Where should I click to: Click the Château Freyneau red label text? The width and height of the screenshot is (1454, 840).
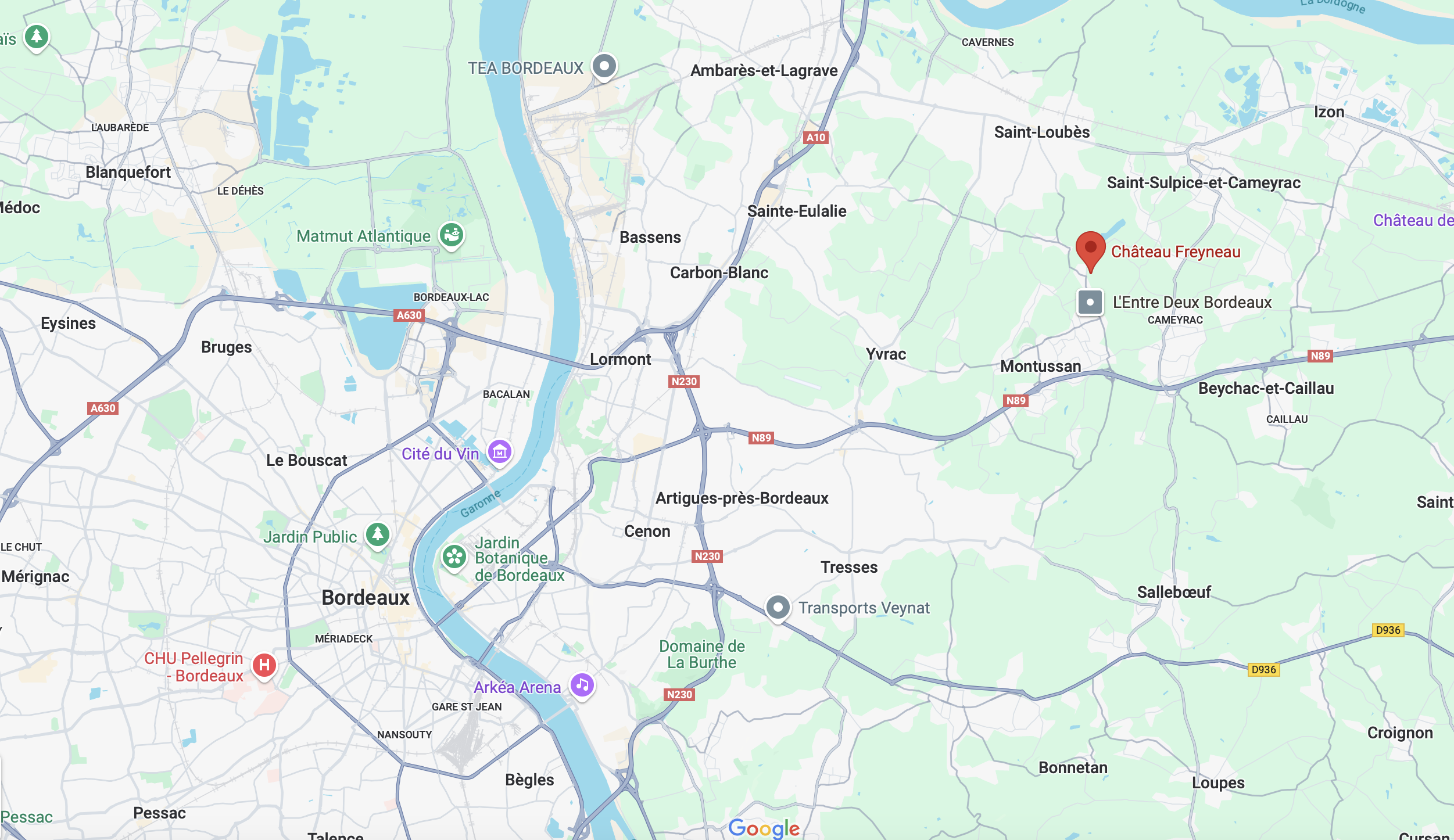pos(1176,252)
